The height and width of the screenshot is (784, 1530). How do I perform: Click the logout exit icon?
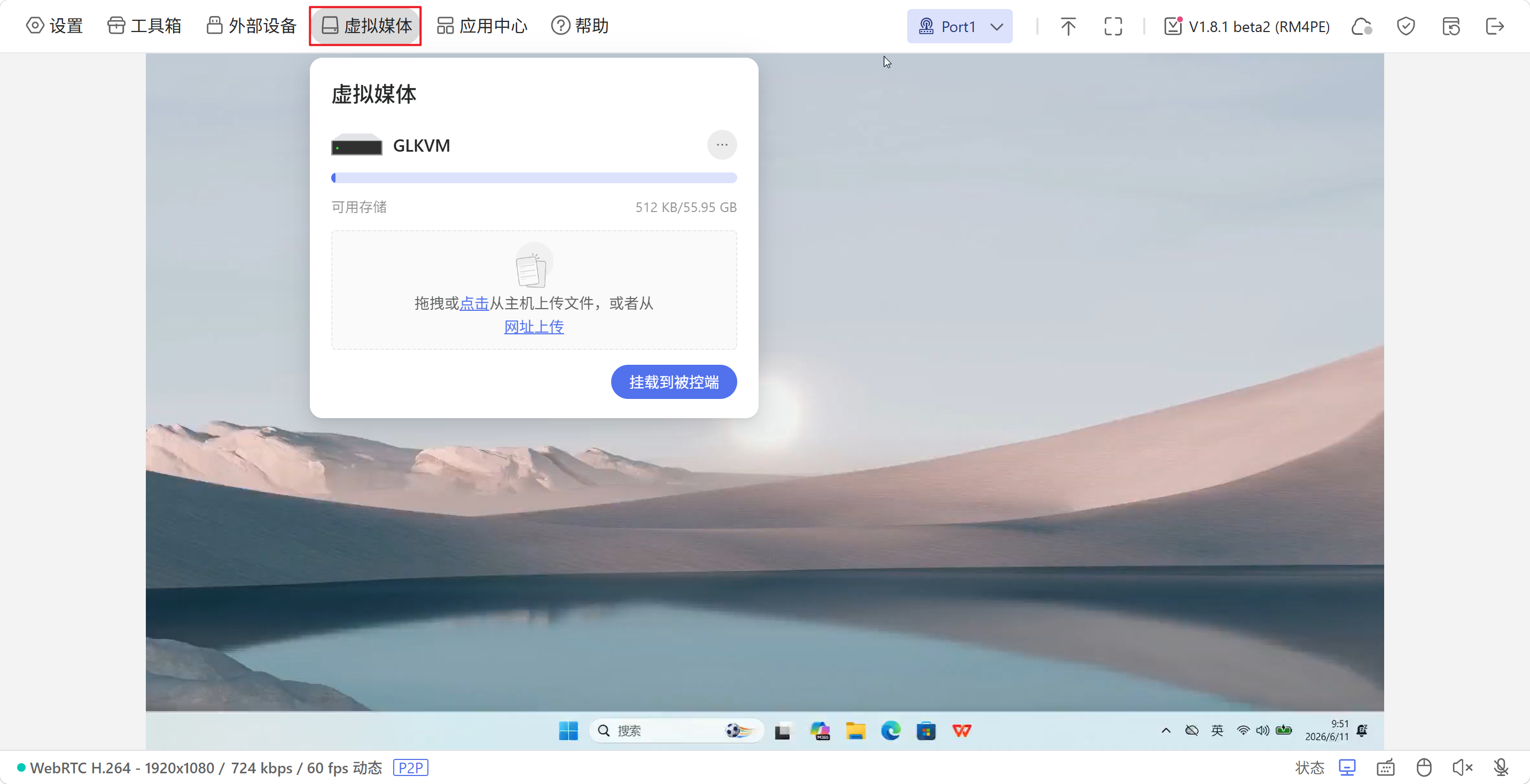1495,26
